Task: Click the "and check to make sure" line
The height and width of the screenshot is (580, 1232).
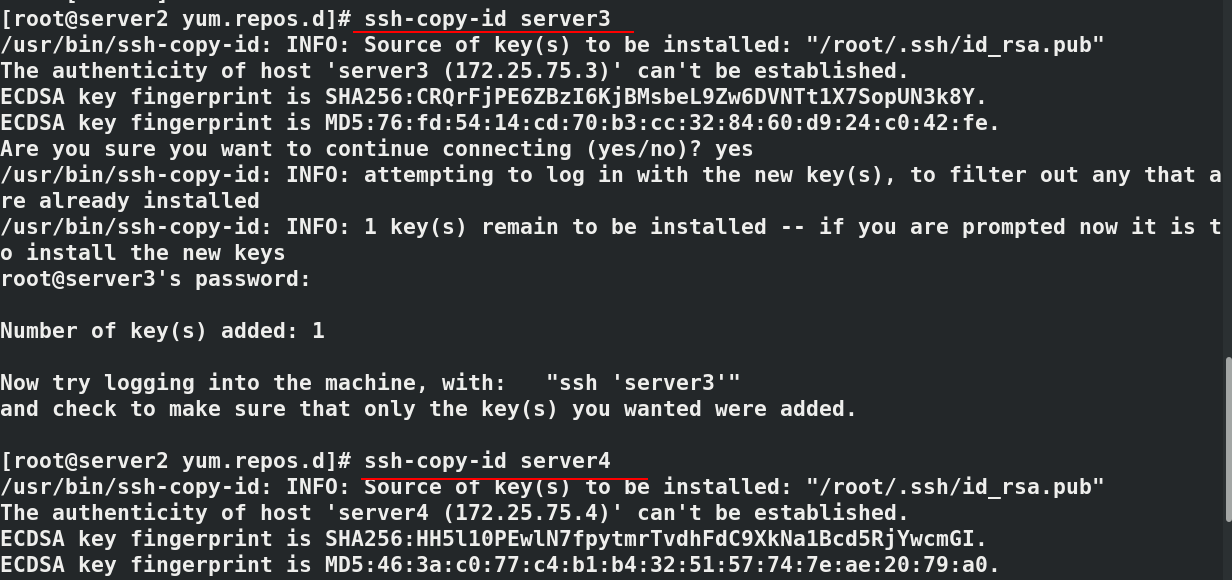Action: [x=429, y=408]
